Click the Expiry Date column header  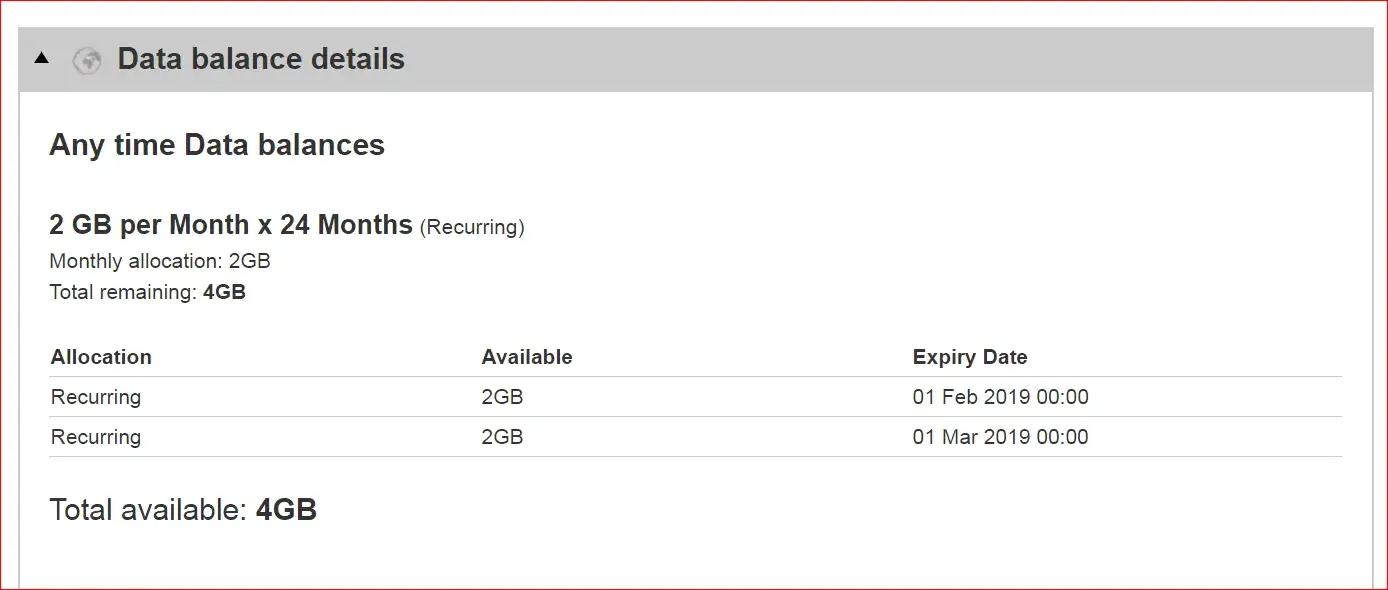970,357
